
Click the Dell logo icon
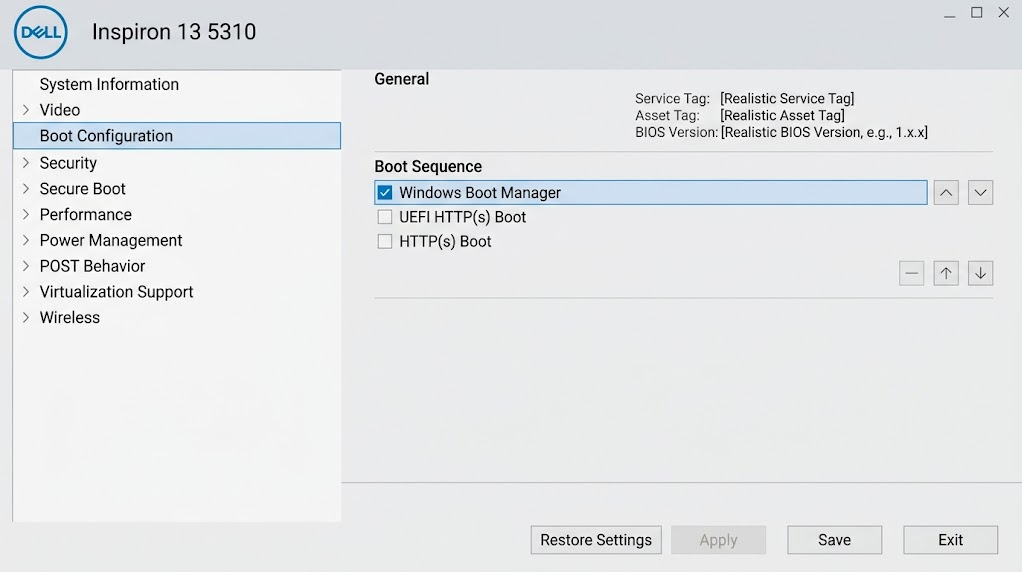(40, 32)
